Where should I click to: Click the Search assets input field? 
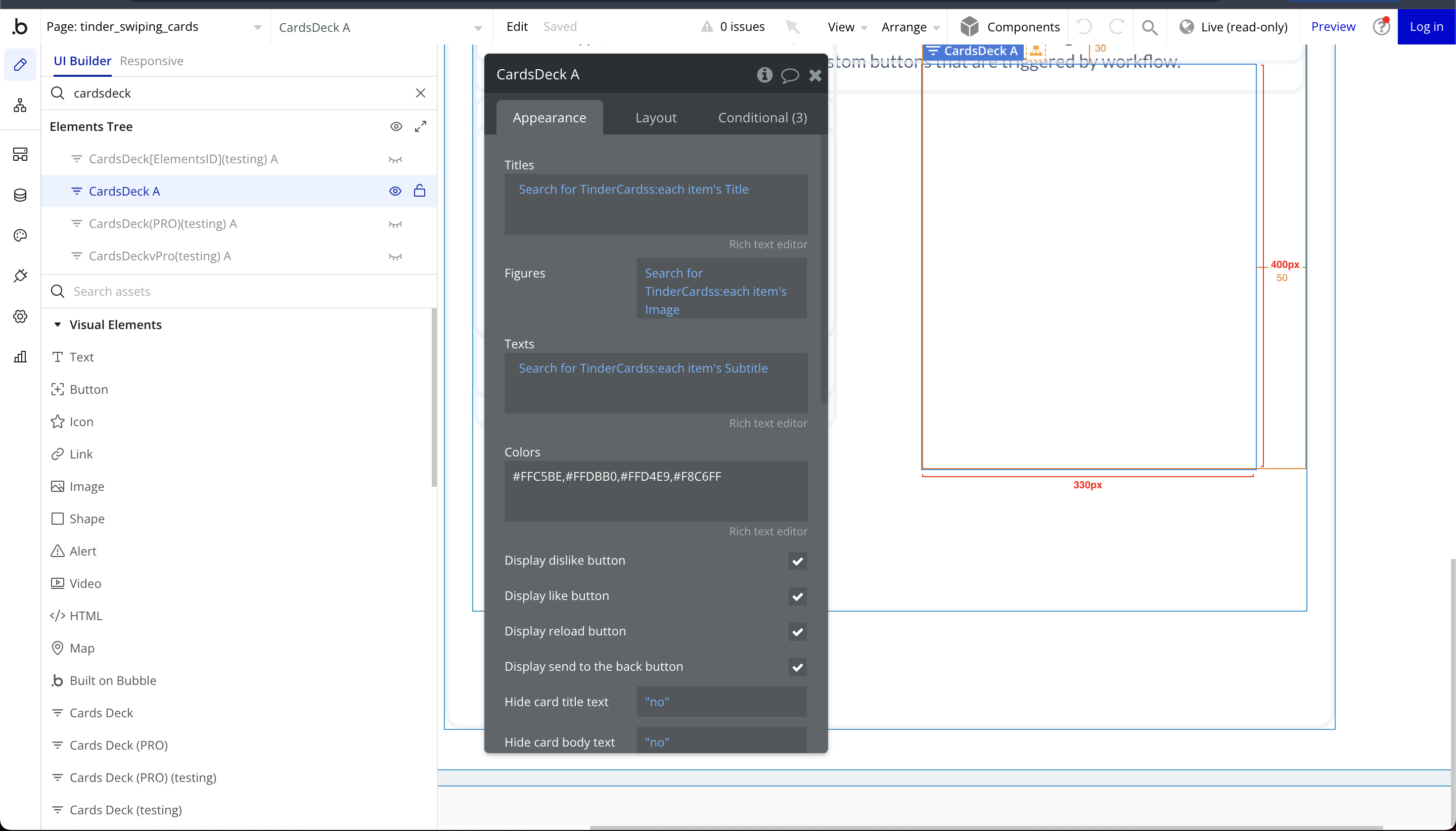pyautogui.click(x=240, y=292)
